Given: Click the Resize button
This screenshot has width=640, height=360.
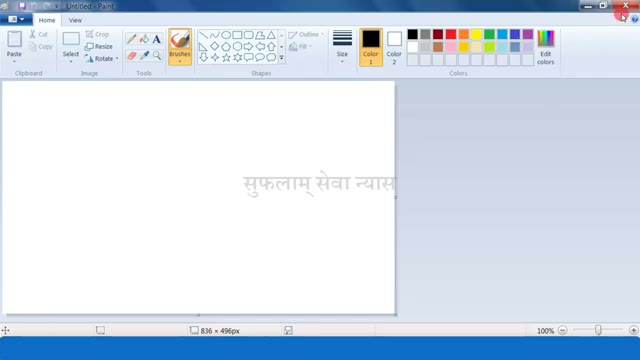Looking at the screenshot, I should tap(98, 47).
